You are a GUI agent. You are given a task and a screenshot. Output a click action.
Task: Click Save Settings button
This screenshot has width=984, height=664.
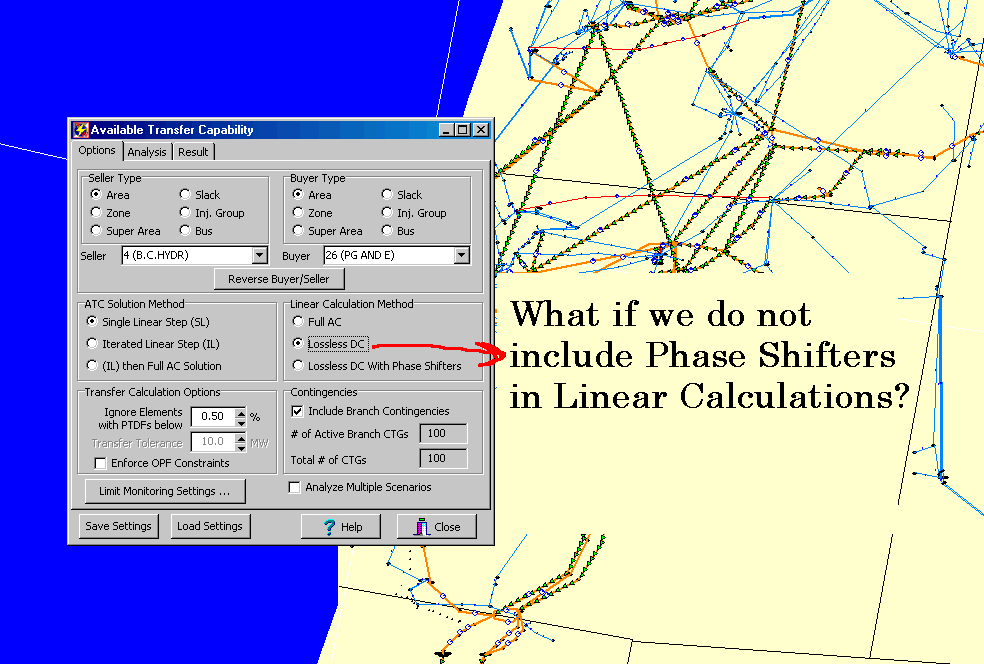(x=118, y=527)
